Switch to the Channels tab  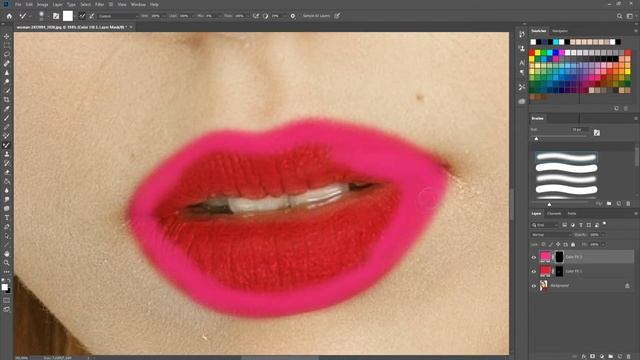[x=554, y=213]
